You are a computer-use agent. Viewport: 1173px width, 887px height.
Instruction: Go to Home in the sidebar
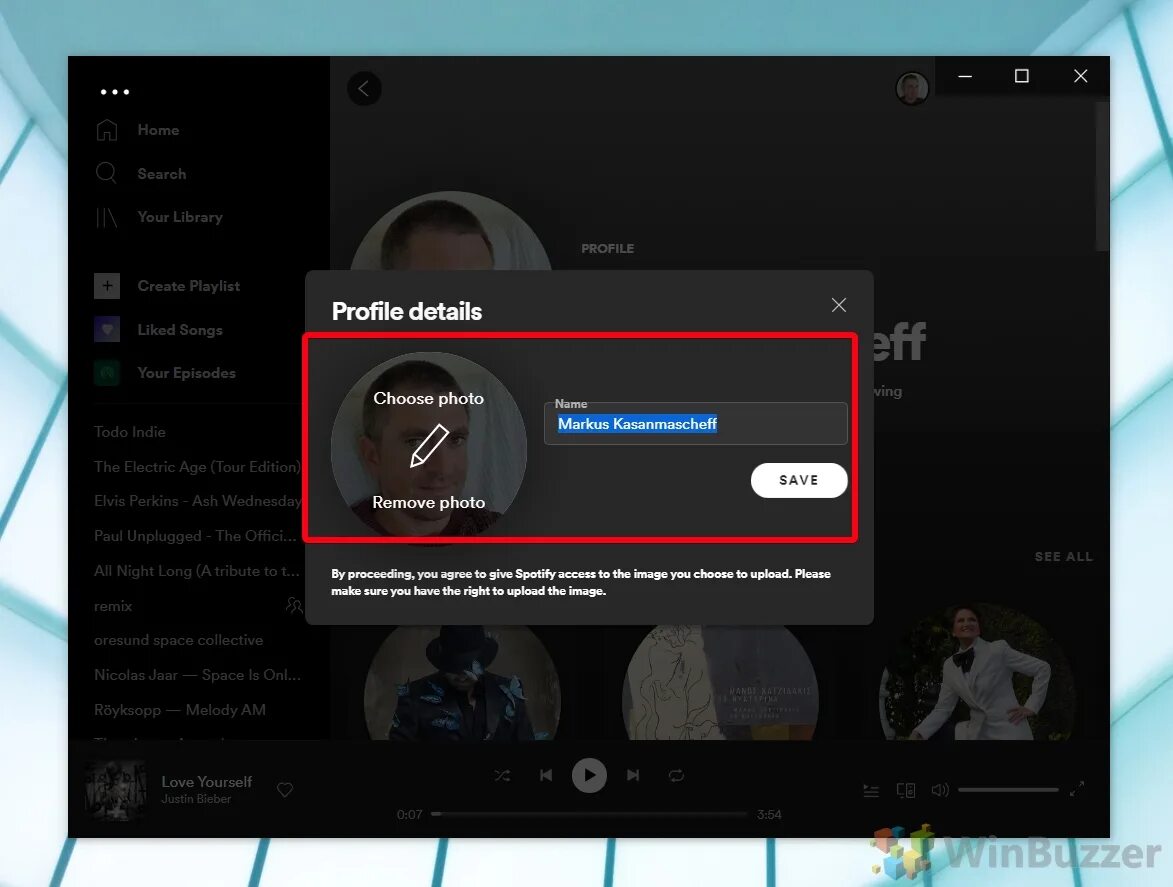click(158, 130)
